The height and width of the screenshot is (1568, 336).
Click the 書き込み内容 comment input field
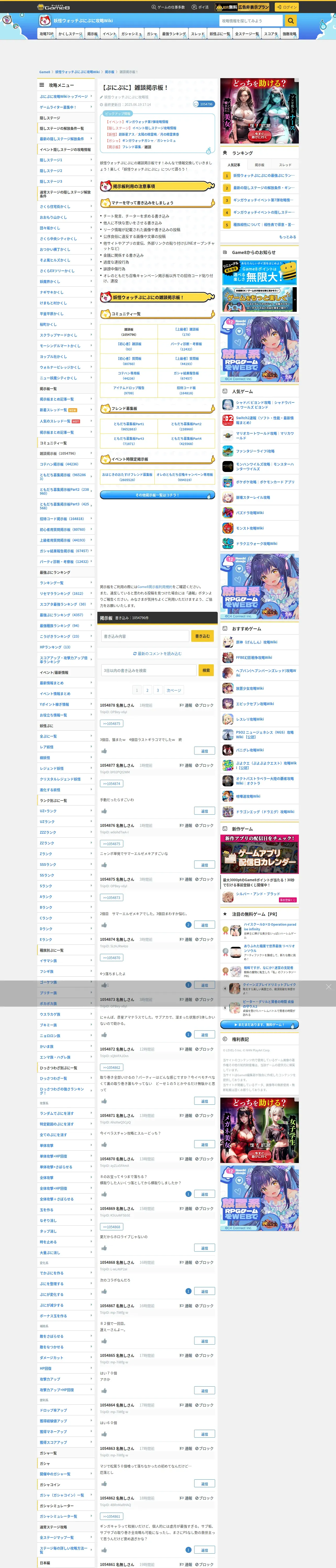pos(145,636)
